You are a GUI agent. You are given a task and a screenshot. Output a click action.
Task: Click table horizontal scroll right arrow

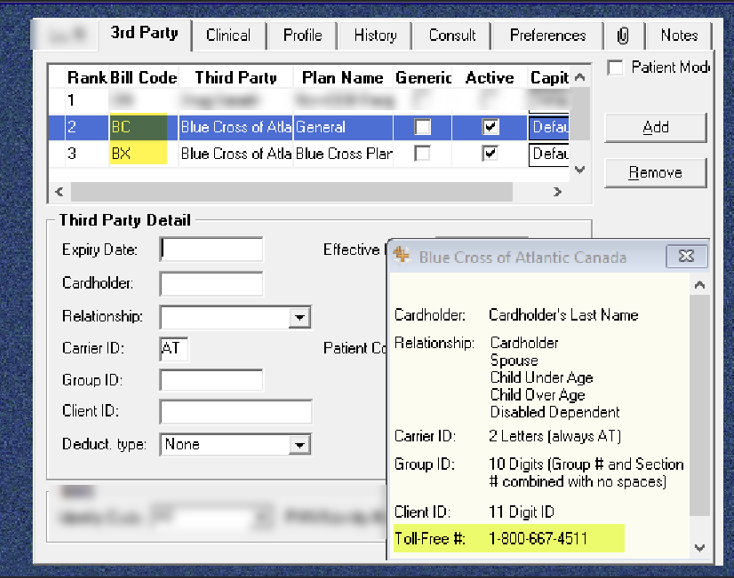[x=557, y=192]
